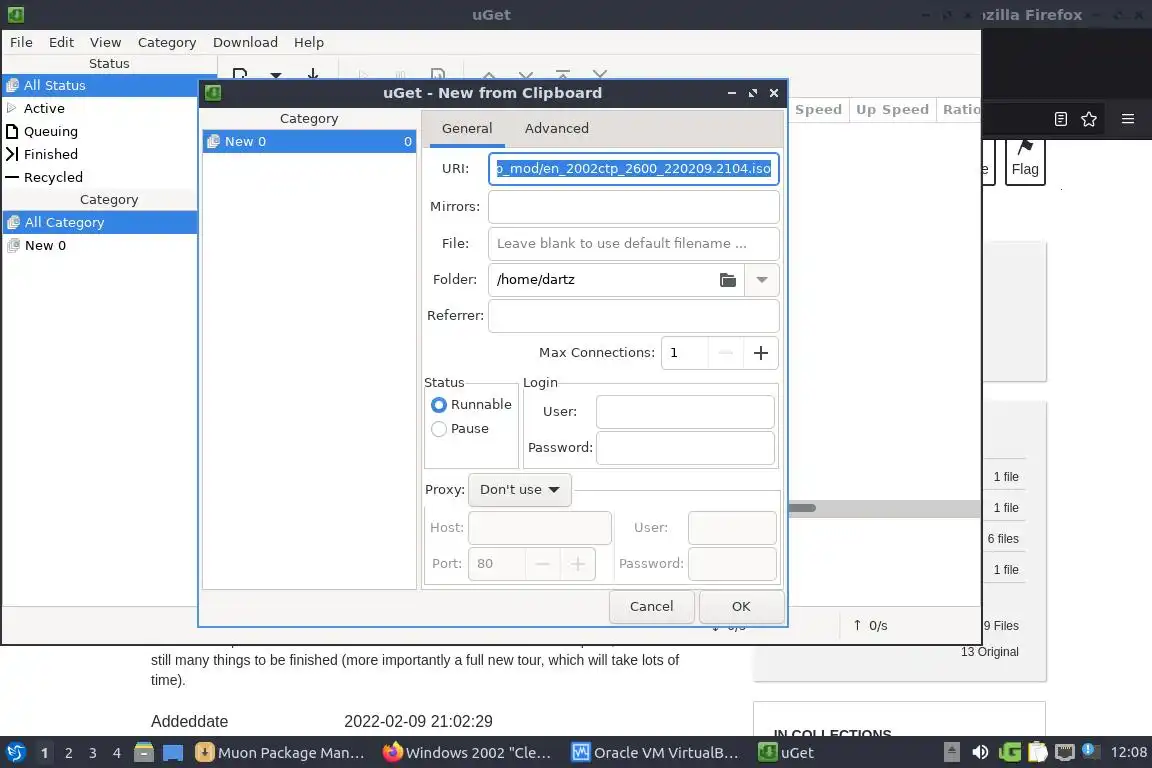Open the Firefox hamburger menu
The height and width of the screenshot is (768, 1152).
pos(1128,119)
